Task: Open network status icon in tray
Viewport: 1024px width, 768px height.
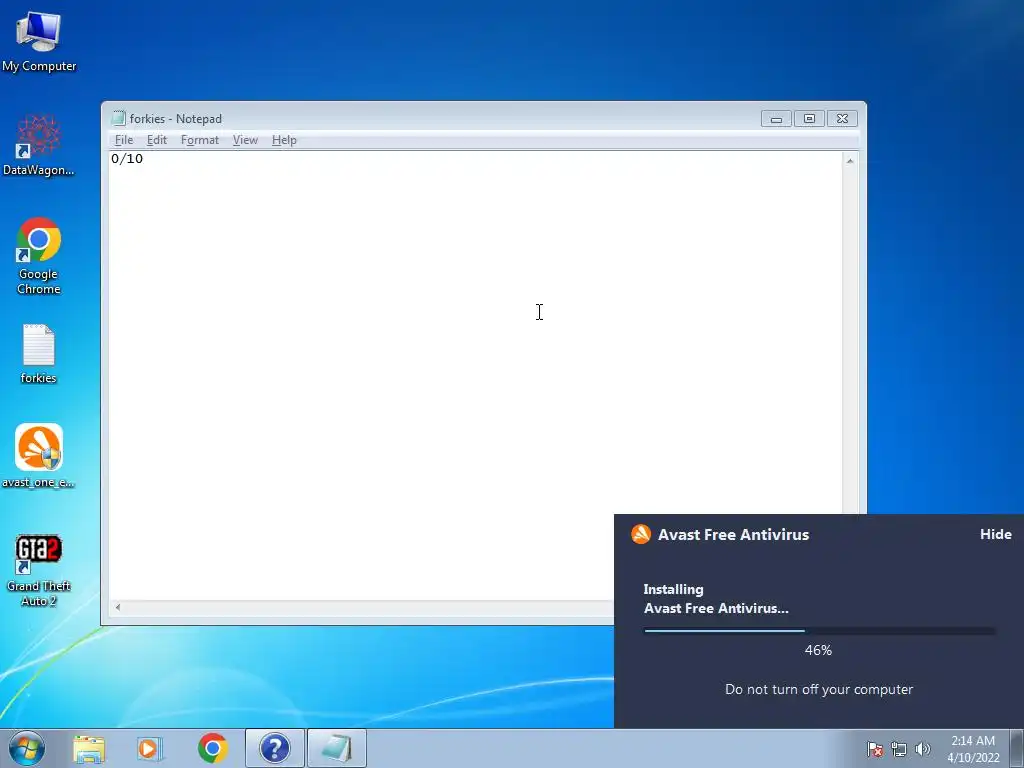Action: pos(899,749)
